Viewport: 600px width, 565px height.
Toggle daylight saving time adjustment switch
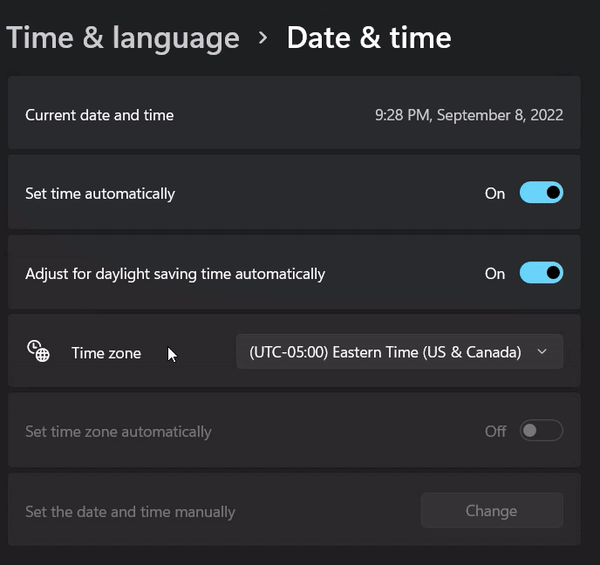pos(541,273)
